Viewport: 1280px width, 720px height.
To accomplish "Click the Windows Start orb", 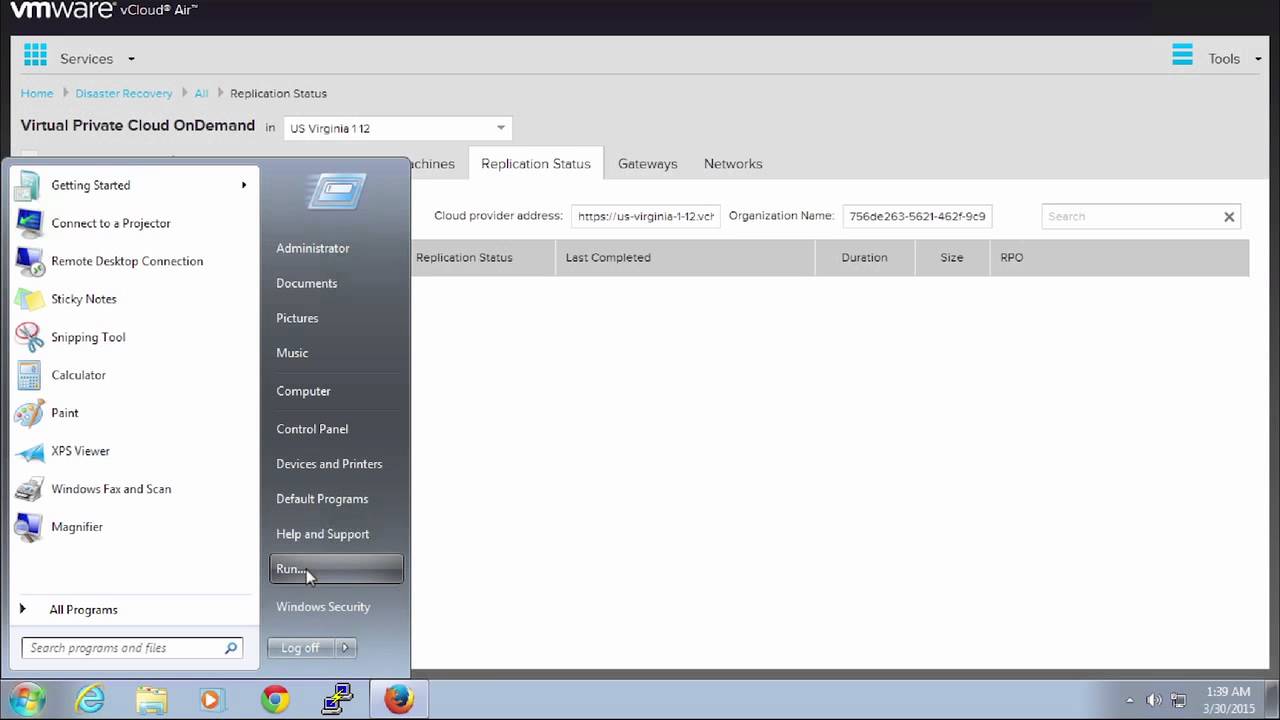I will 27,699.
